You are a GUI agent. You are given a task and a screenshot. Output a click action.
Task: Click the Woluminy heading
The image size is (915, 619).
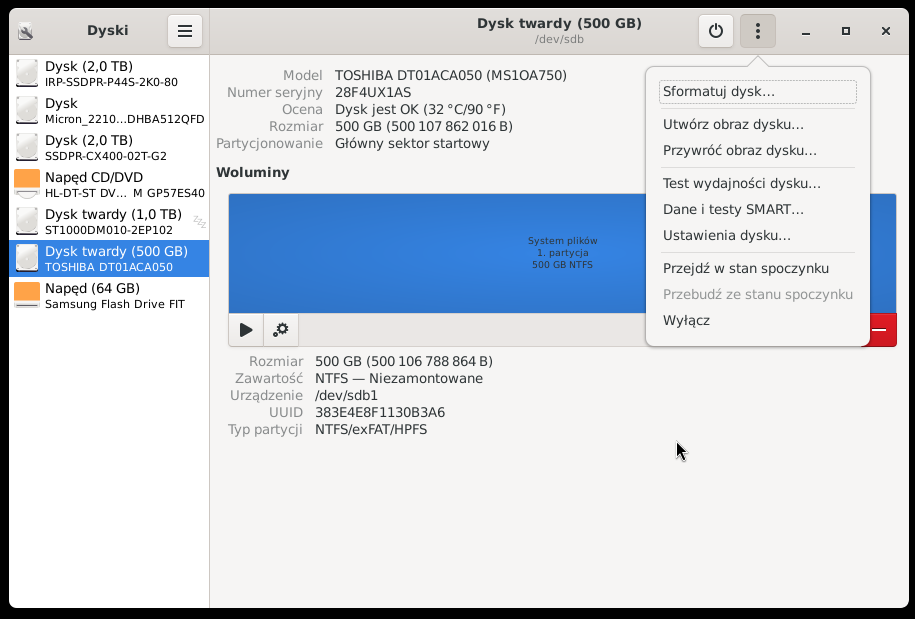click(253, 172)
